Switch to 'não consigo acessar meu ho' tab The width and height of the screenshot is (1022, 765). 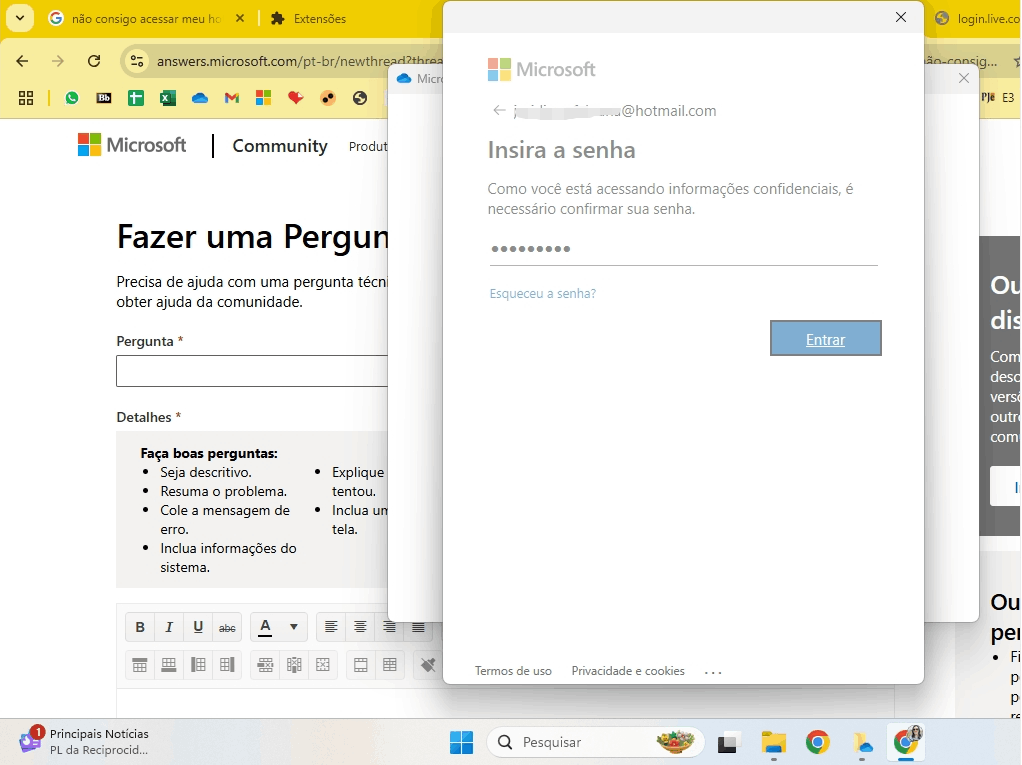(x=145, y=19)
